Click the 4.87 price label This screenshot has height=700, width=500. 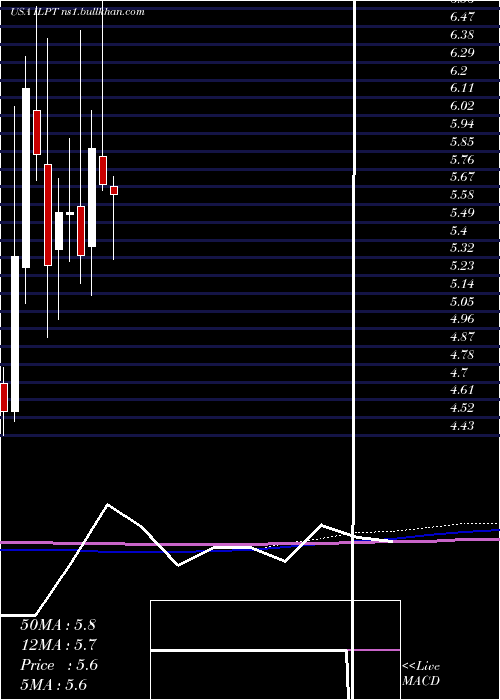coord(462,337)
